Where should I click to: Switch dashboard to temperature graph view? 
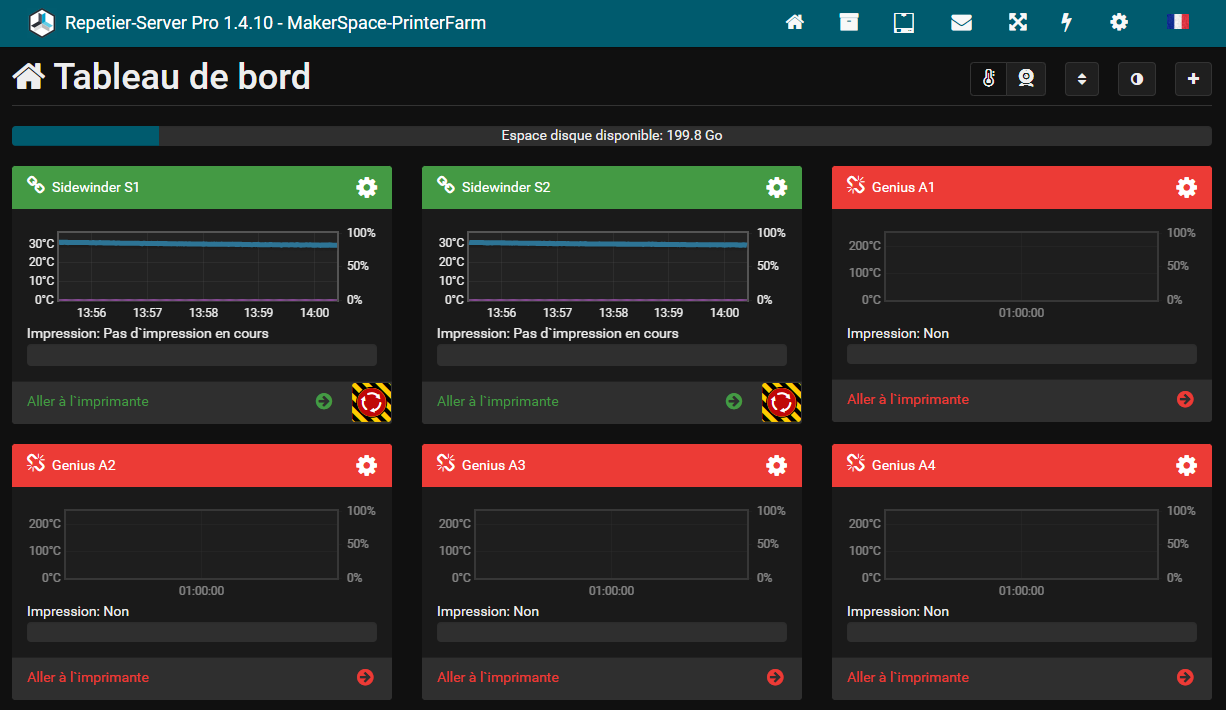click(x=989, y=79)
